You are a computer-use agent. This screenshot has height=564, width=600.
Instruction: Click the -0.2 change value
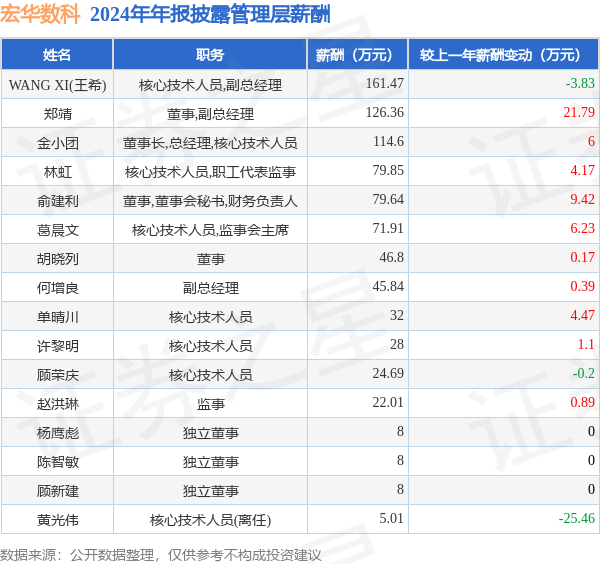[584, 373]
